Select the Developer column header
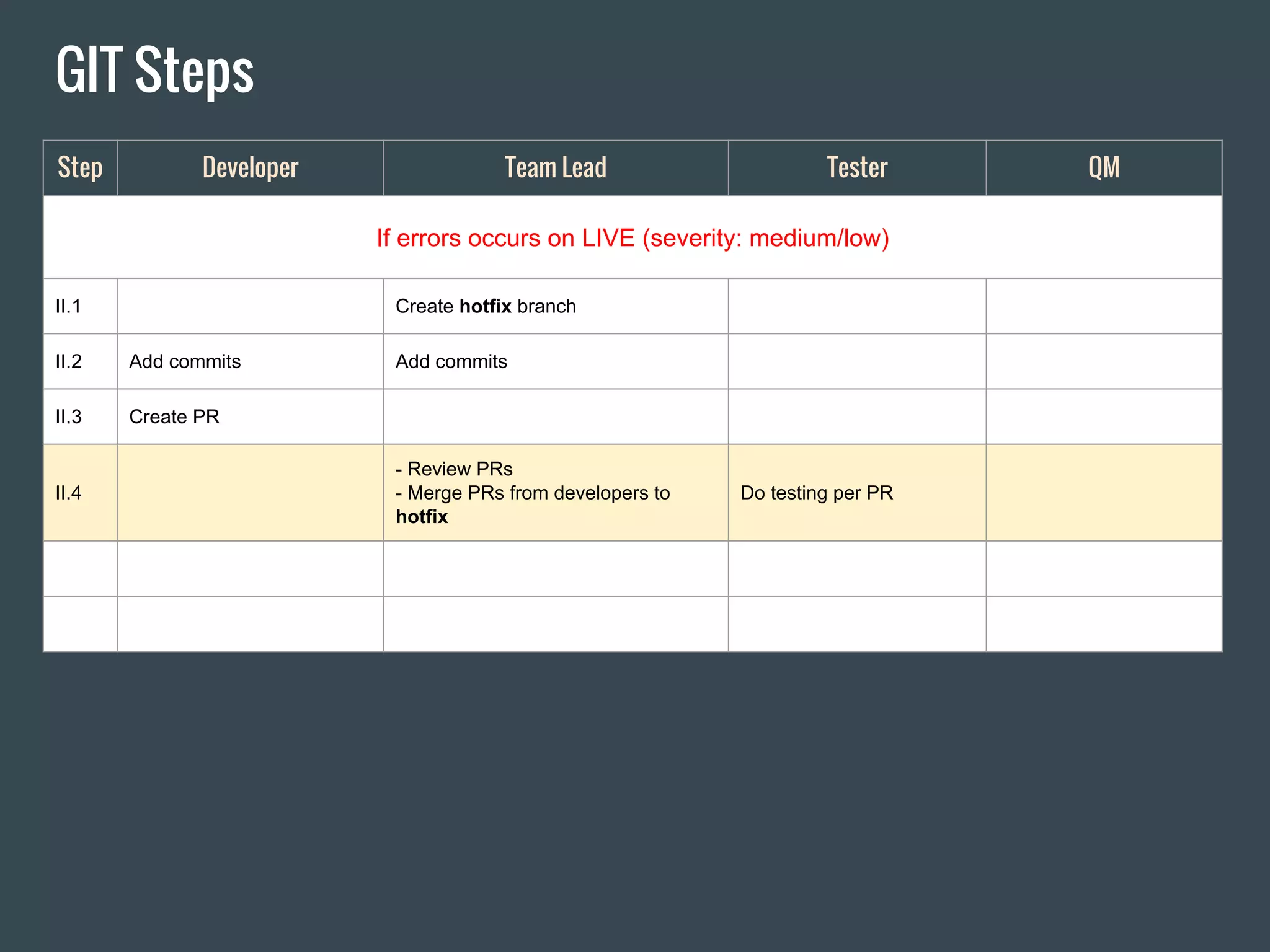The width and height of the screenshot is (1270, 952). [x=251, y=168]
